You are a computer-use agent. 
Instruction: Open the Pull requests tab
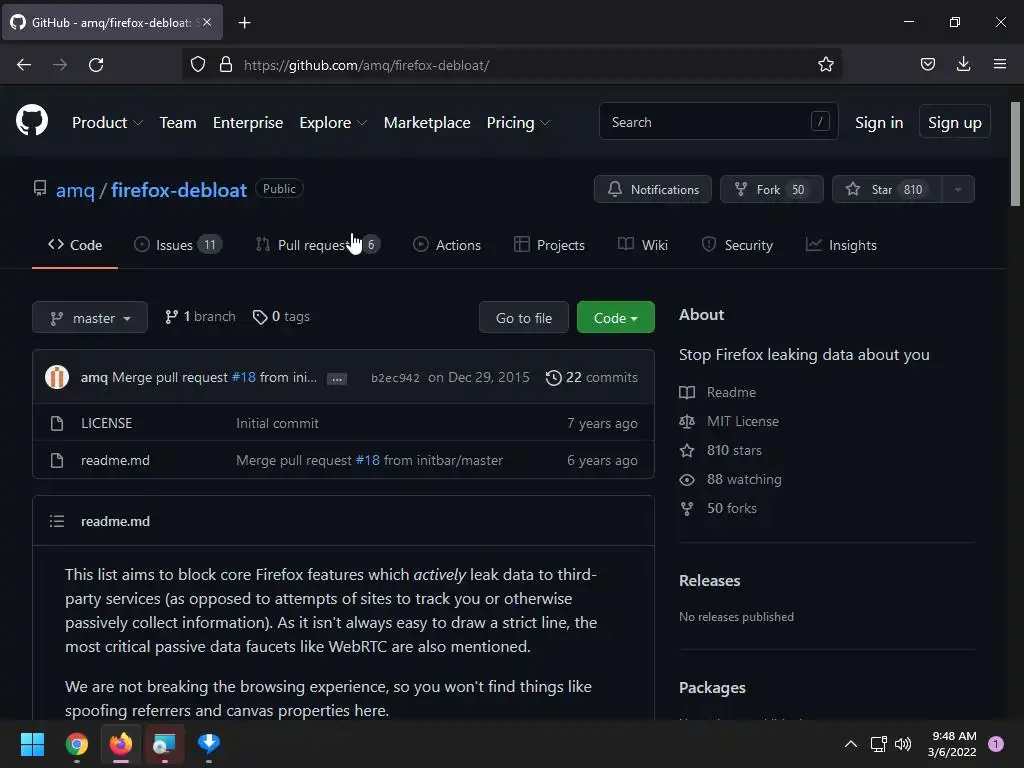coord(318,245)
